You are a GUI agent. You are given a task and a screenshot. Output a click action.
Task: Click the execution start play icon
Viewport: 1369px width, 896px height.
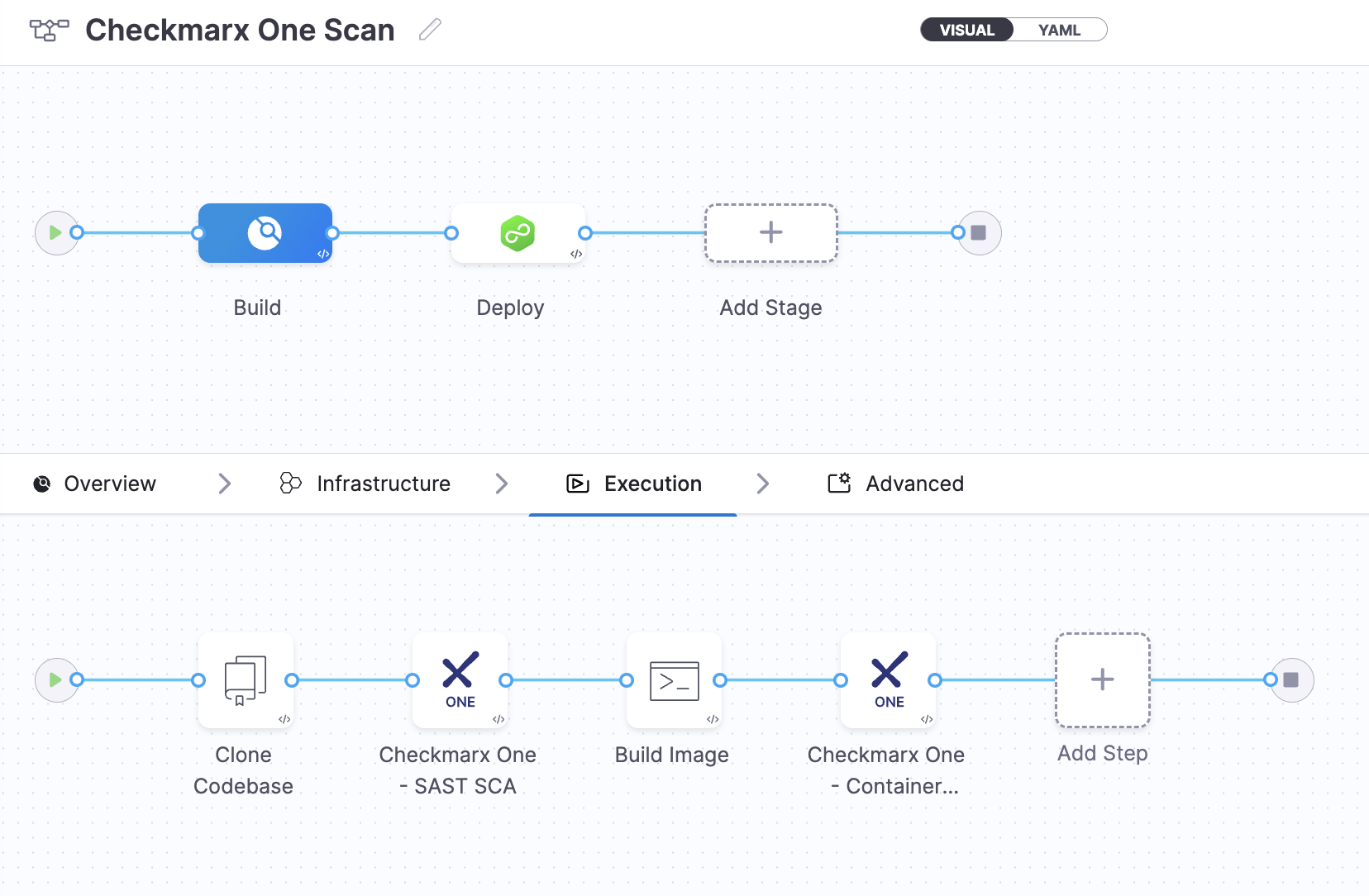pyautogui.click(x=55, y=680)
